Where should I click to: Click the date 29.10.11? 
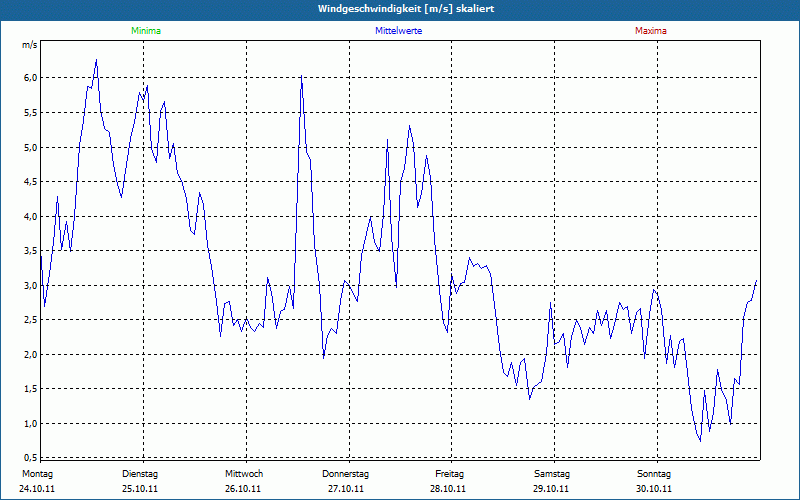point(551,489)
